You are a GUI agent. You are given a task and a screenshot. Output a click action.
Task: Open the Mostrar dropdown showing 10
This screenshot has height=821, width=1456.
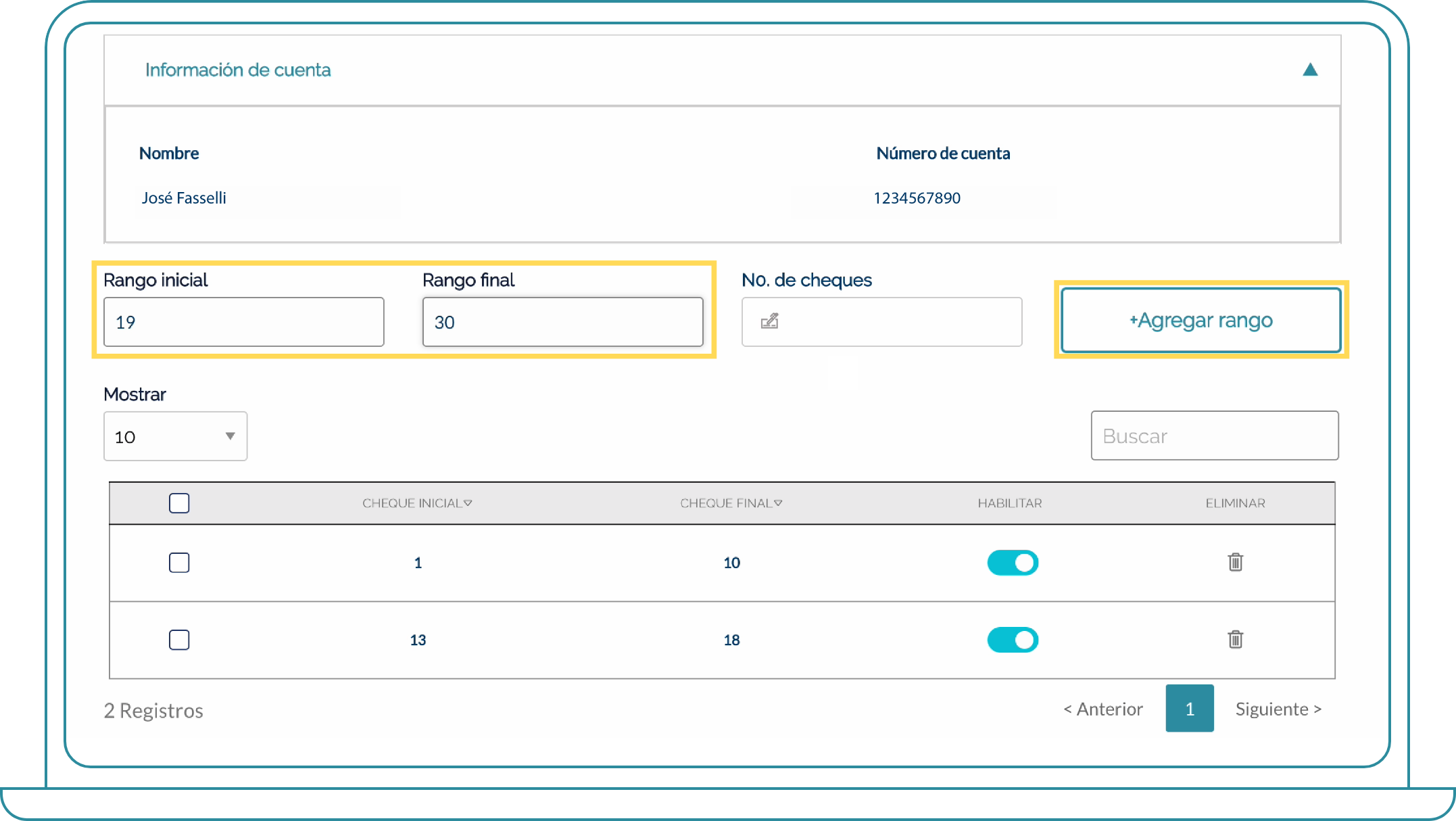pyautogui.click(x=176, y=436)
